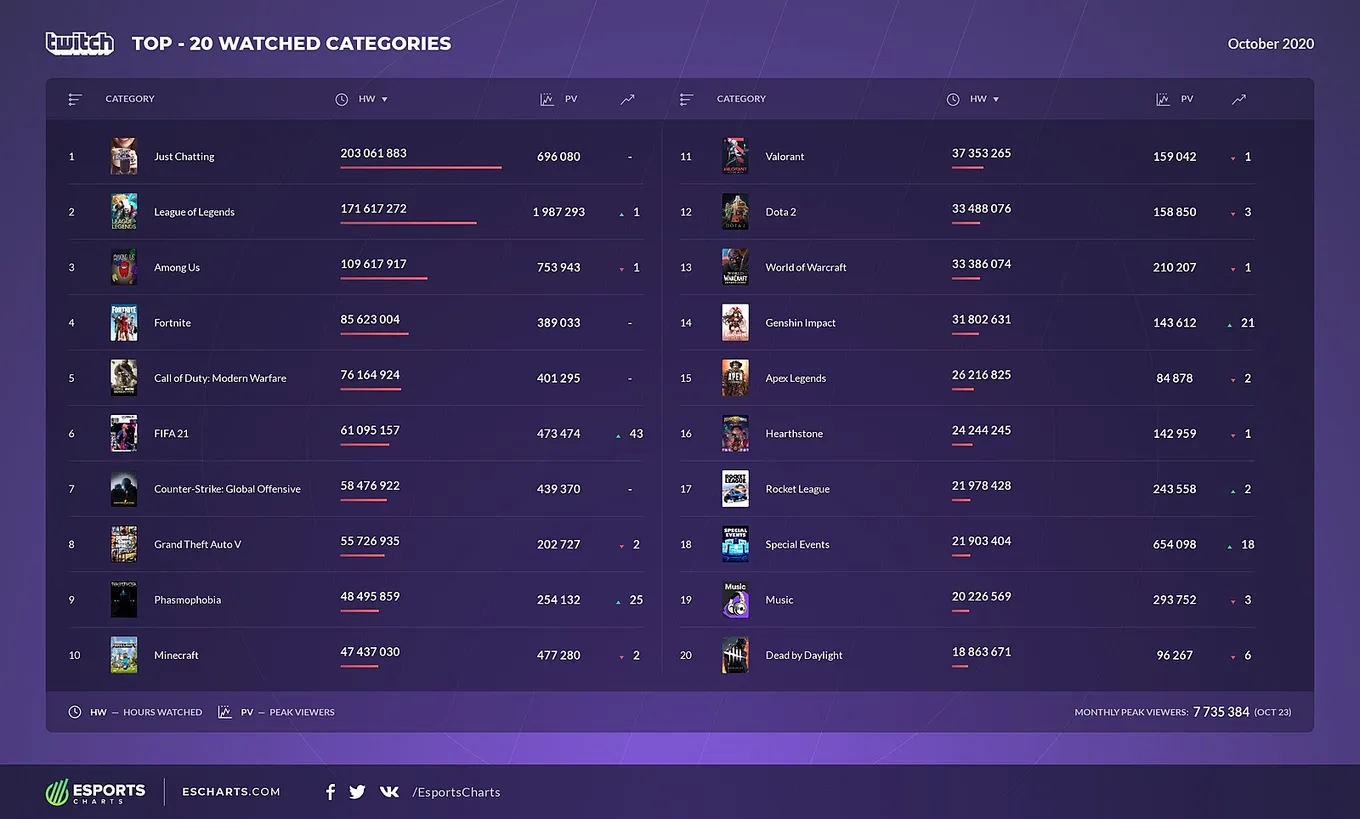Visit the ESCHARTS.COM link

[231, 792]
